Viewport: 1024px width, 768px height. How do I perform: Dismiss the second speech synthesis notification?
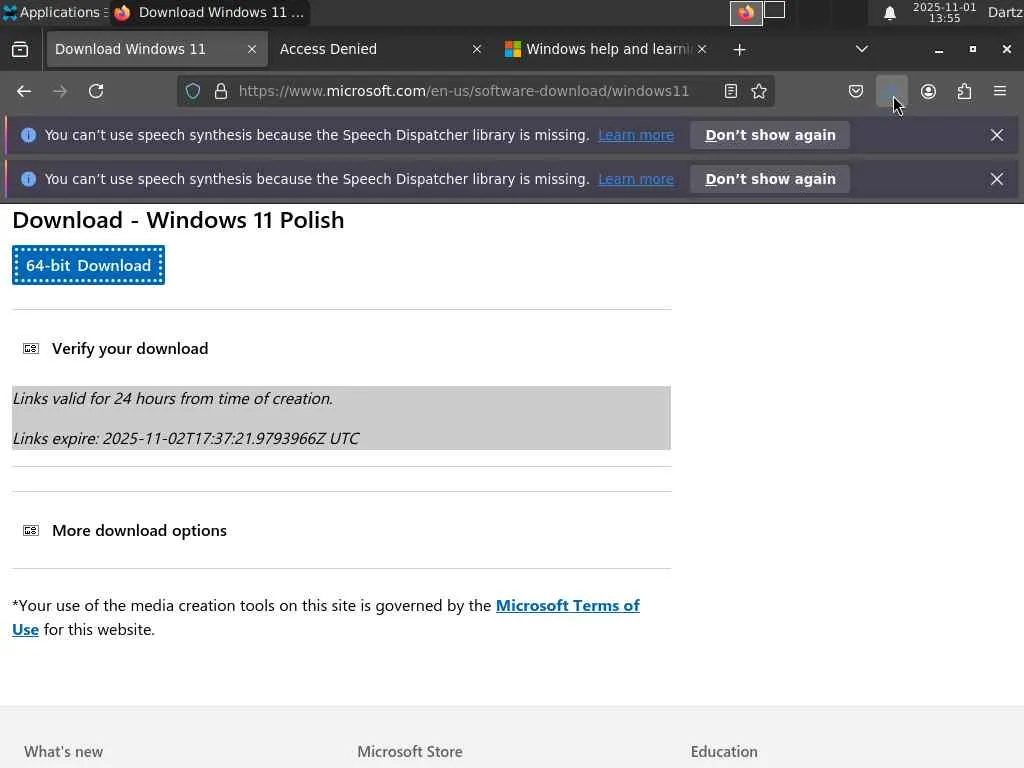pyautogui.click(x=997, y=179)
